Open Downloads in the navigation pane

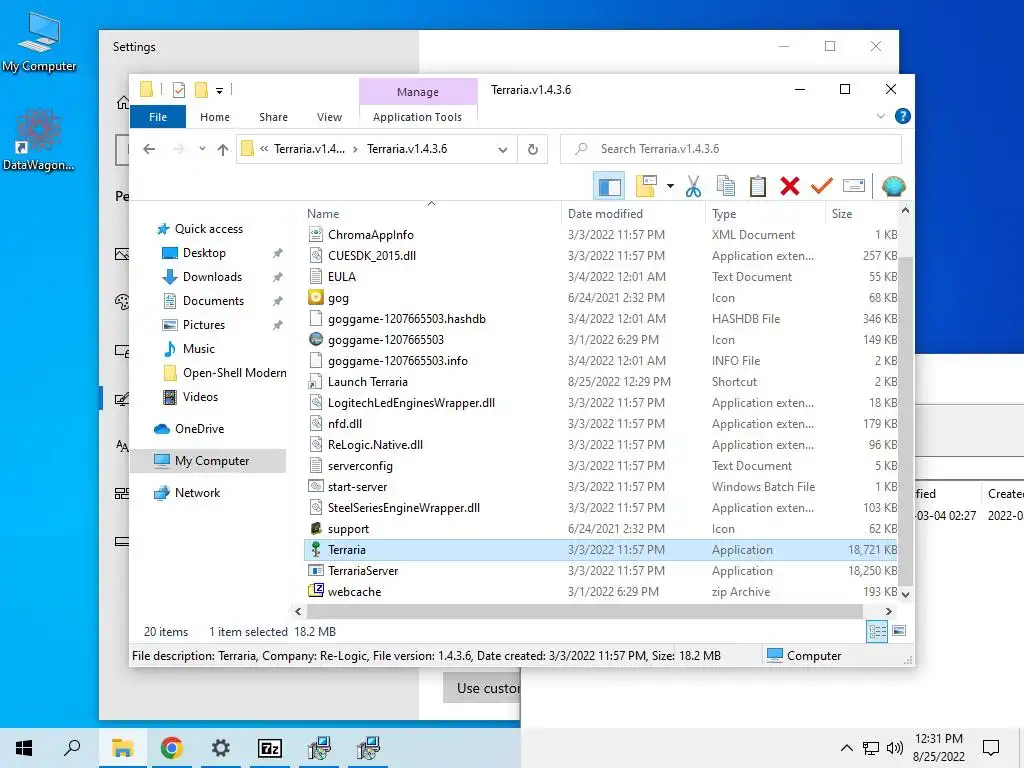click(212, 277)
